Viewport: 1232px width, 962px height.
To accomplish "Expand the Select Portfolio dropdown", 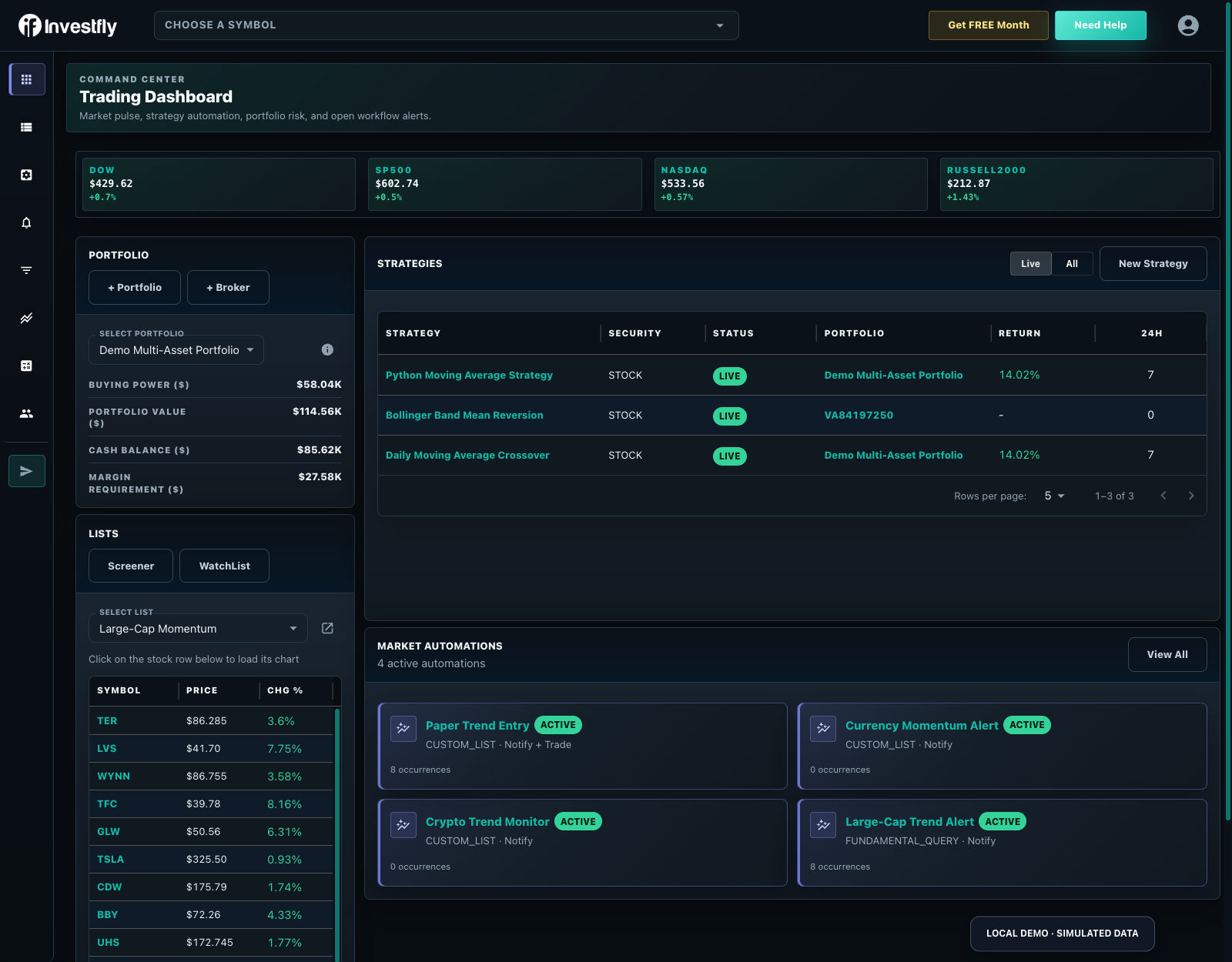I will point(176,350).
